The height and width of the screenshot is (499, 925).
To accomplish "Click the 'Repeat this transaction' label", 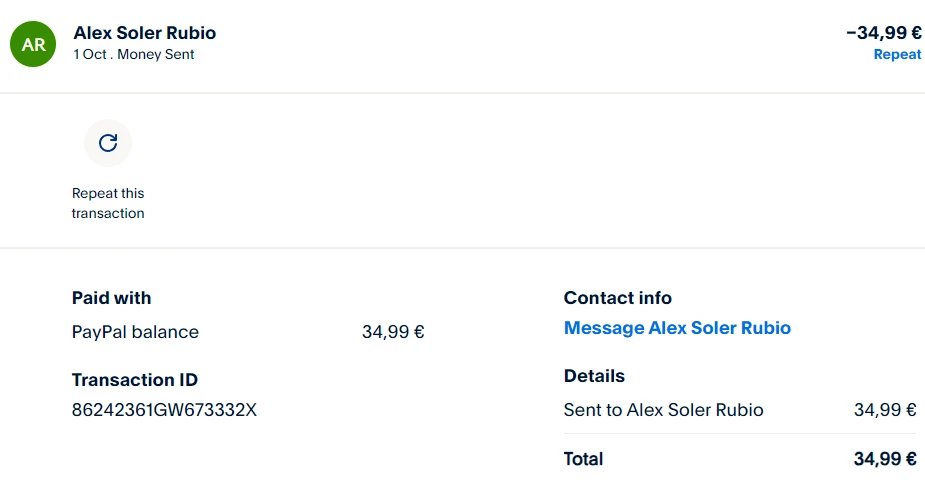I will [x=108, y=203].
